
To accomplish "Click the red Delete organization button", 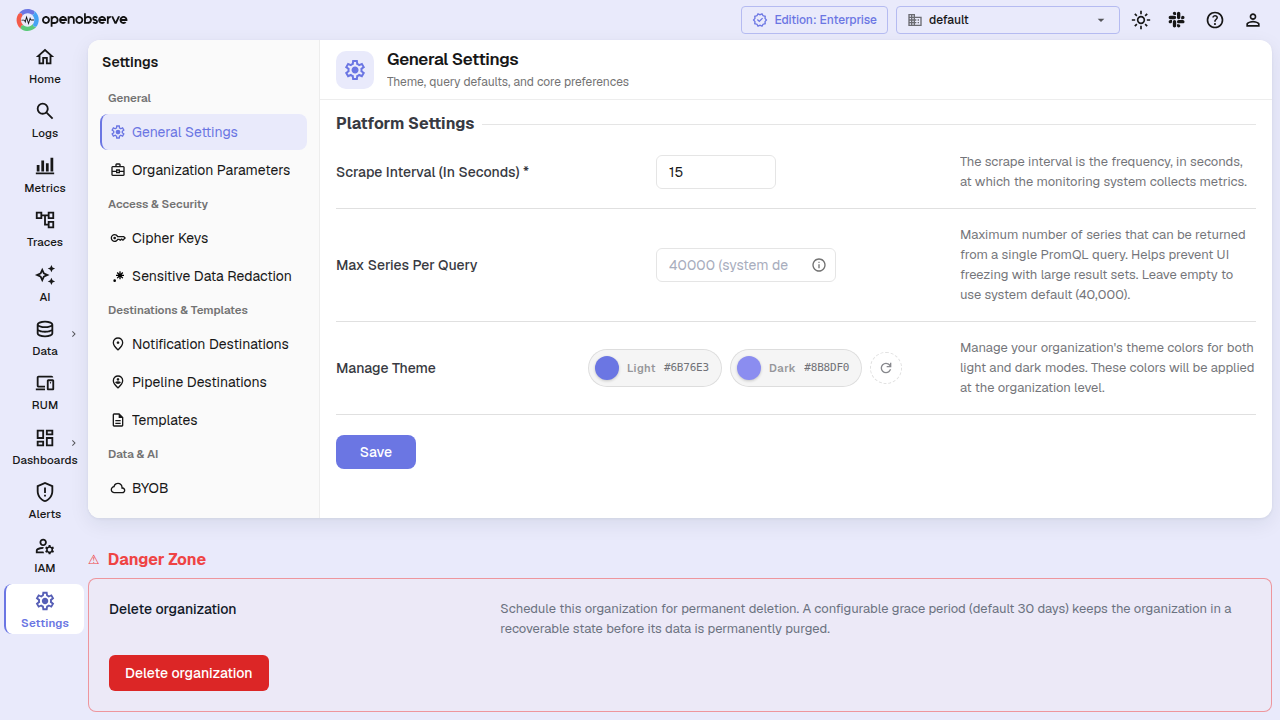I will click(189, 673).
